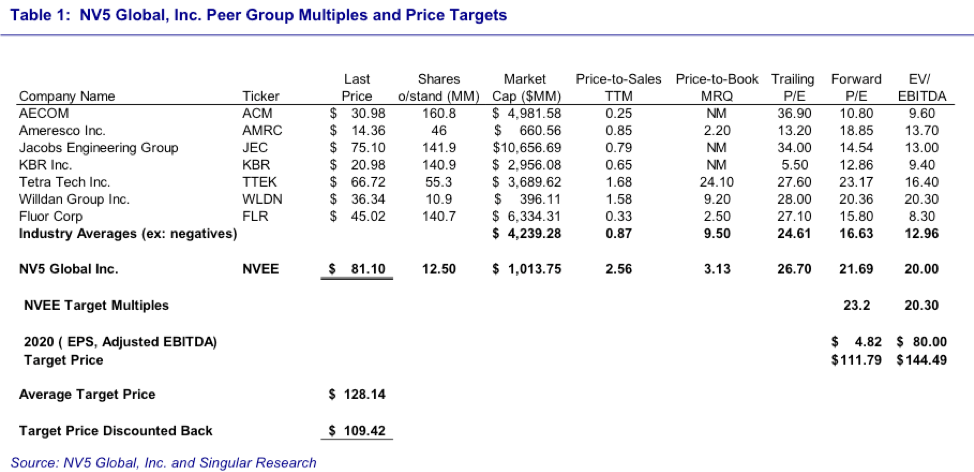Select the Company Name column header
This screenshot has height=472, width=974.
[67, 97]
